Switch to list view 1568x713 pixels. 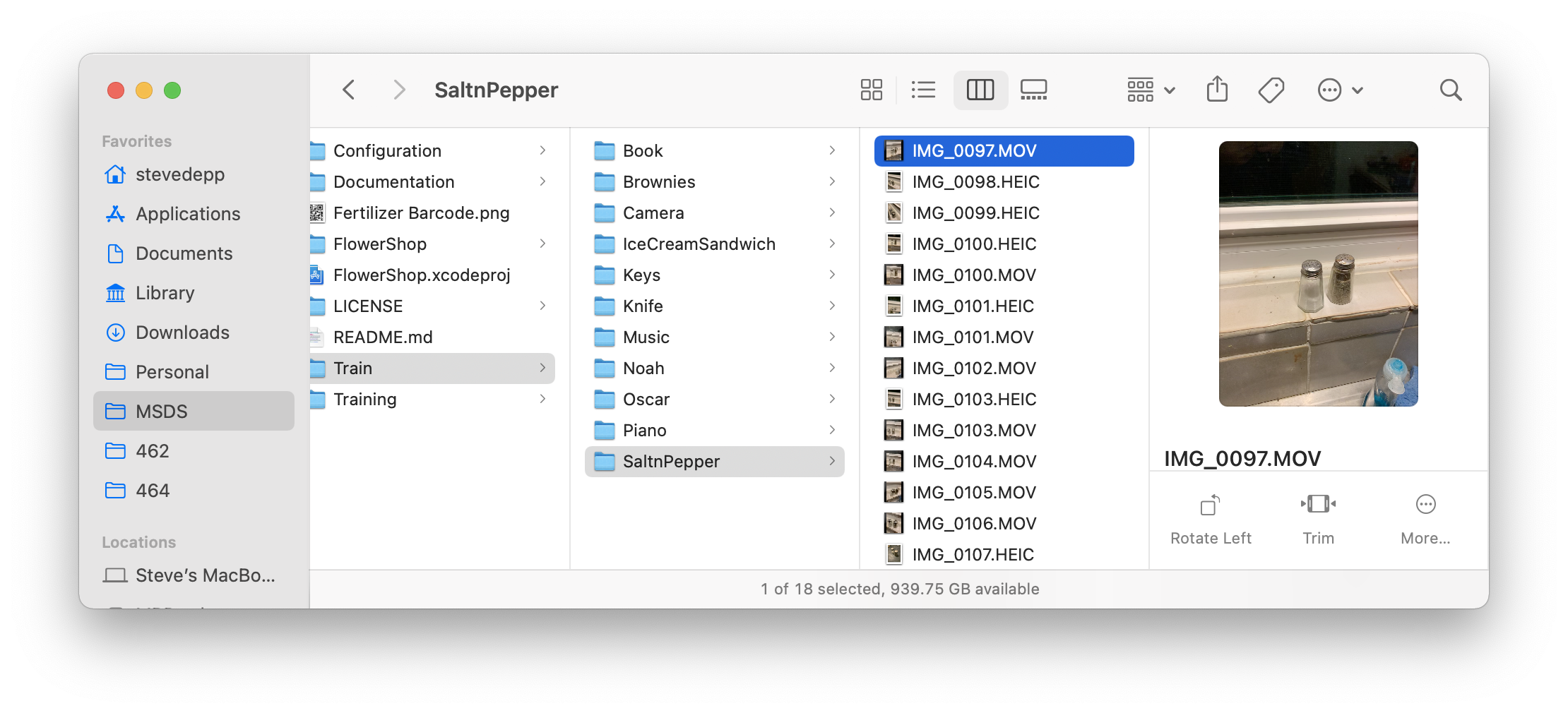(923, 90)
